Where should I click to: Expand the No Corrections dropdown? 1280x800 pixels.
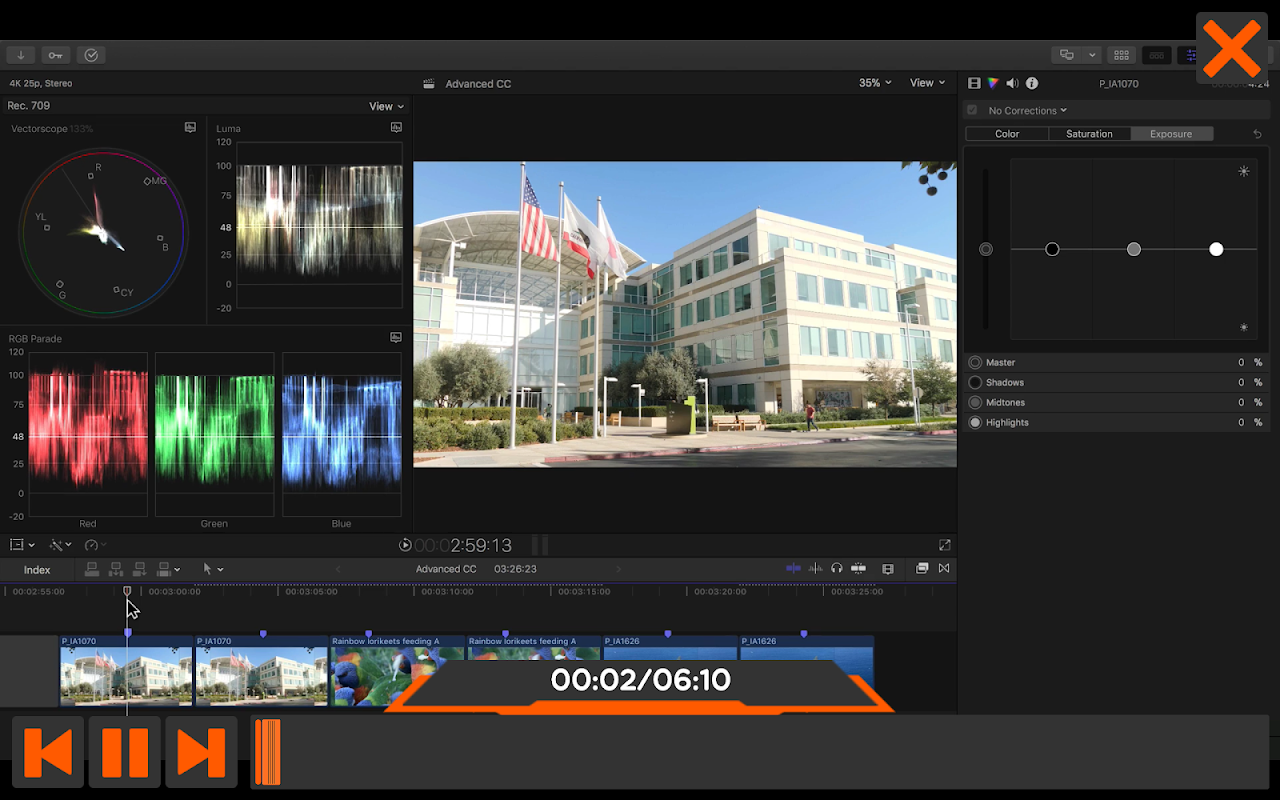coord(1027,110)
